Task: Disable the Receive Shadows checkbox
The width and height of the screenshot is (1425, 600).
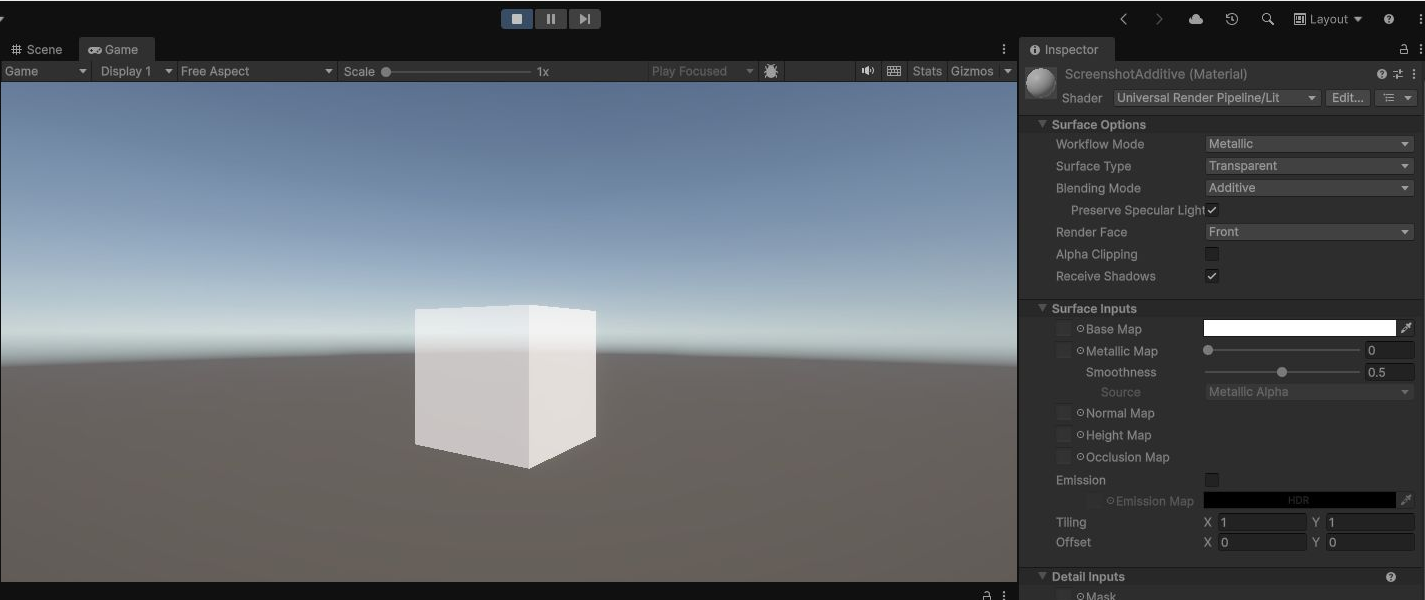Action: coord(1212,276)
